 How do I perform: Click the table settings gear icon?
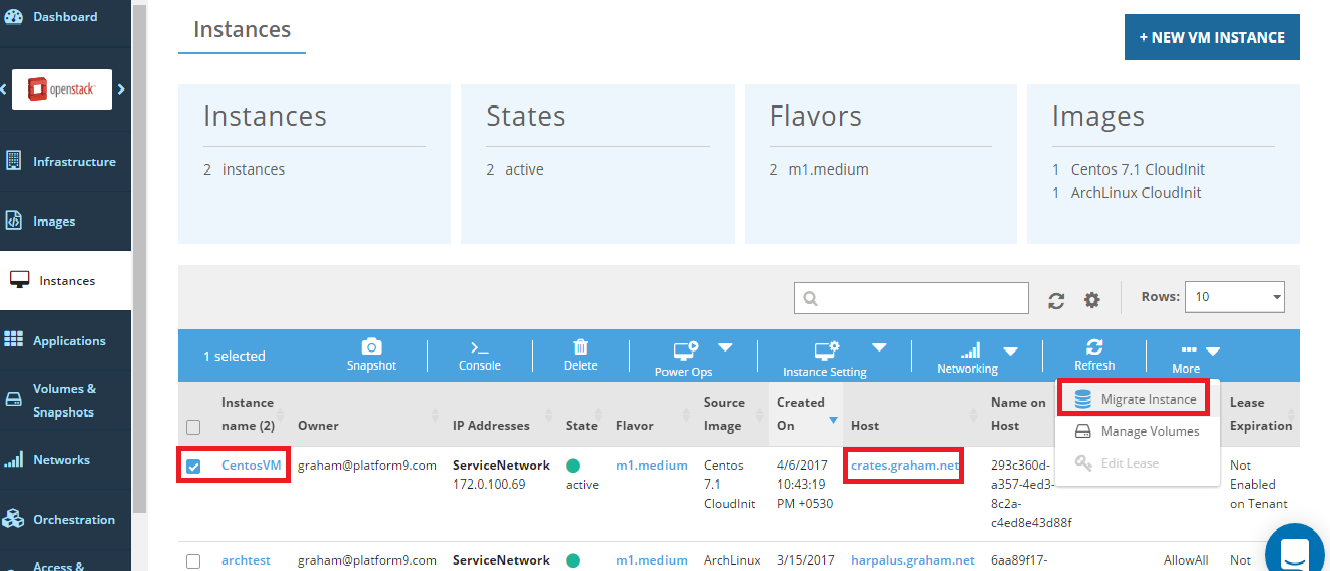click(x=1091, y=300)
